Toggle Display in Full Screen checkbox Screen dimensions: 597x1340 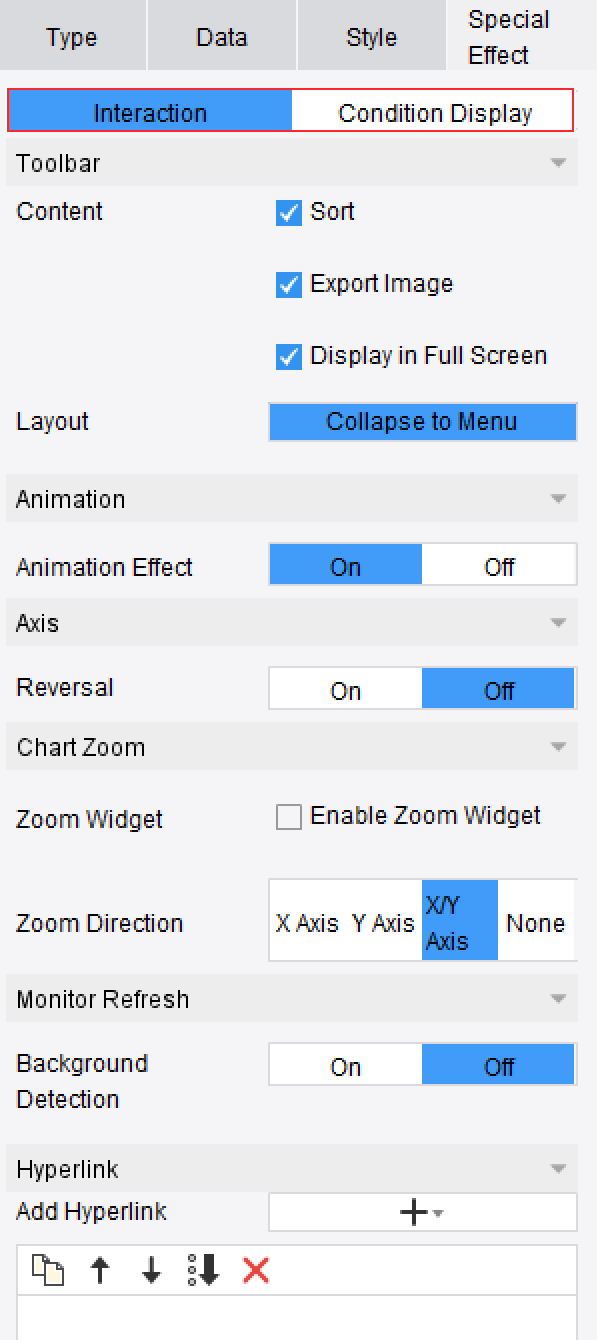pos(288,357)
